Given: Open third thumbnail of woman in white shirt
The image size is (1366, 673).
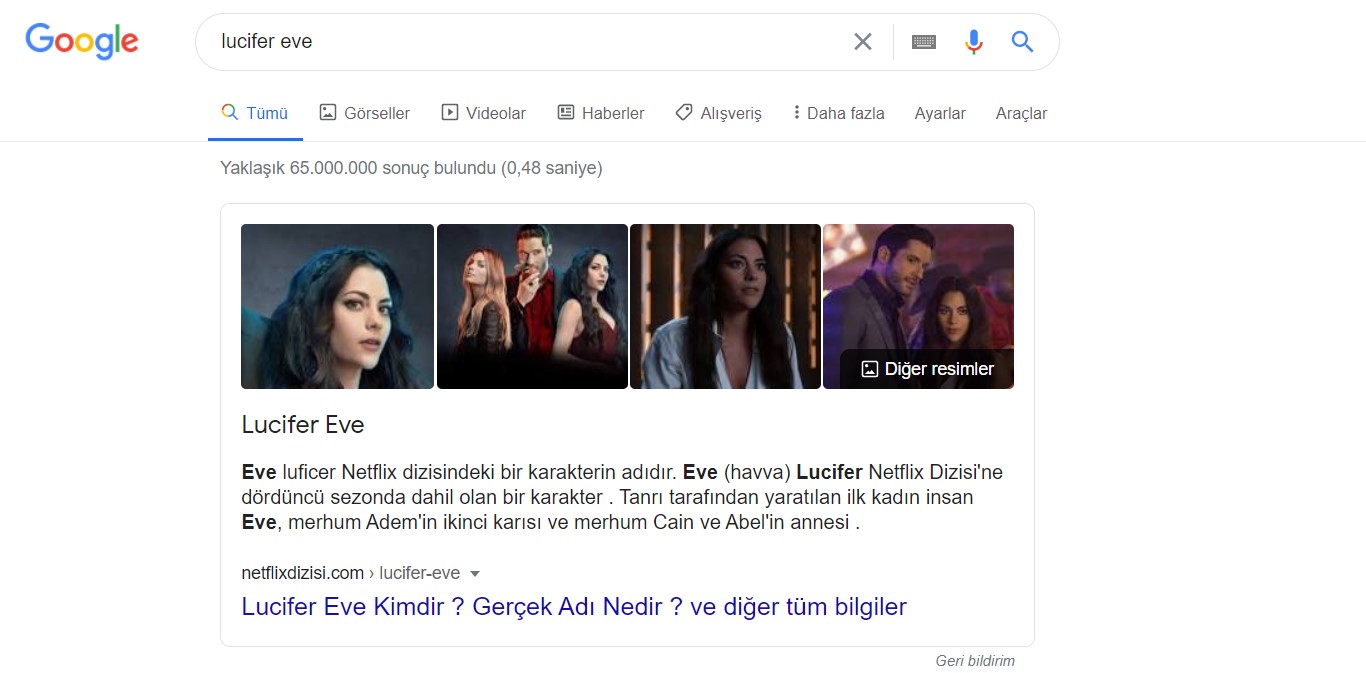Looking at the screenshot, I should [725, 306].
